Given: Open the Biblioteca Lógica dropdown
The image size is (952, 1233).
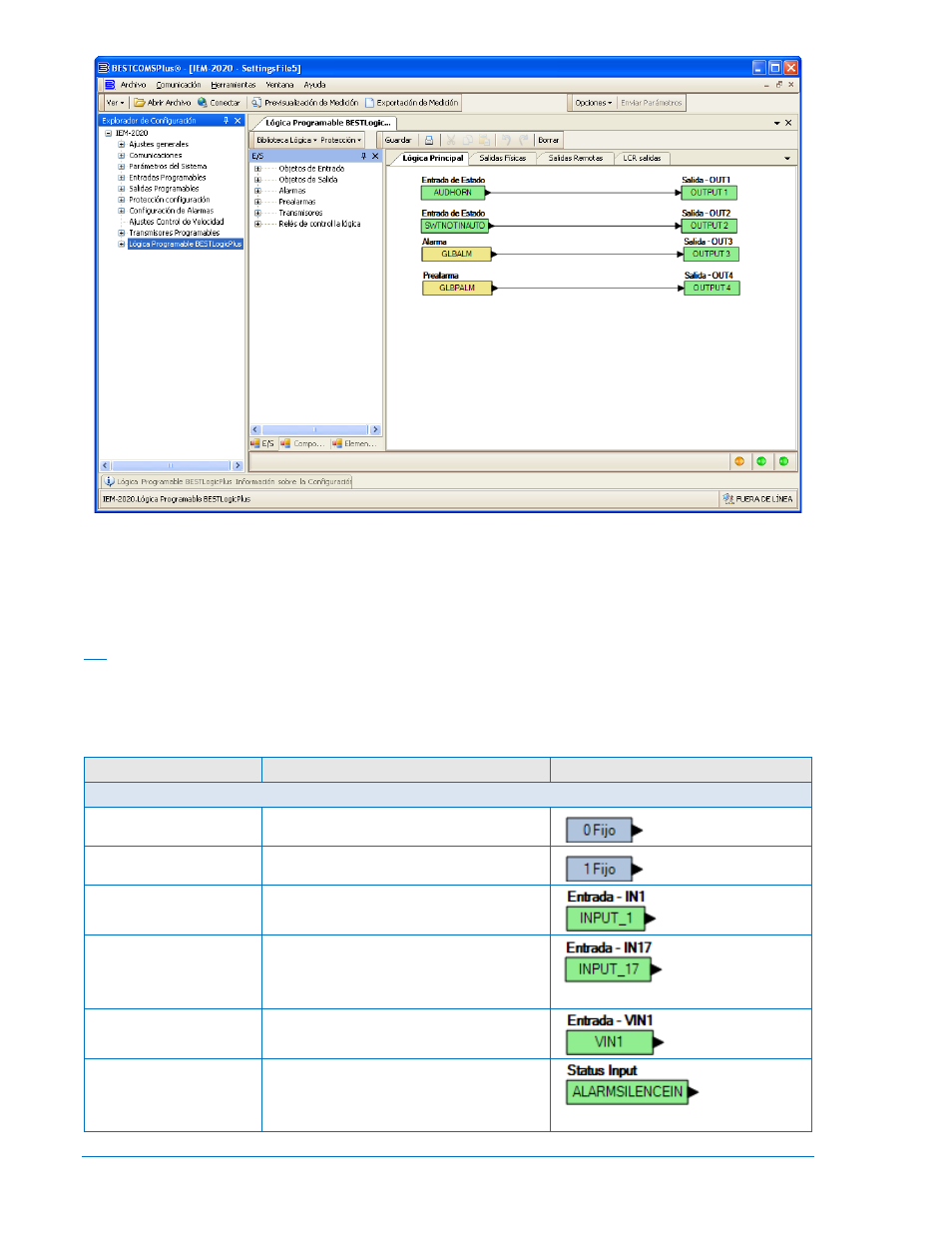Looking at the screenshot, I should [287, 141].
